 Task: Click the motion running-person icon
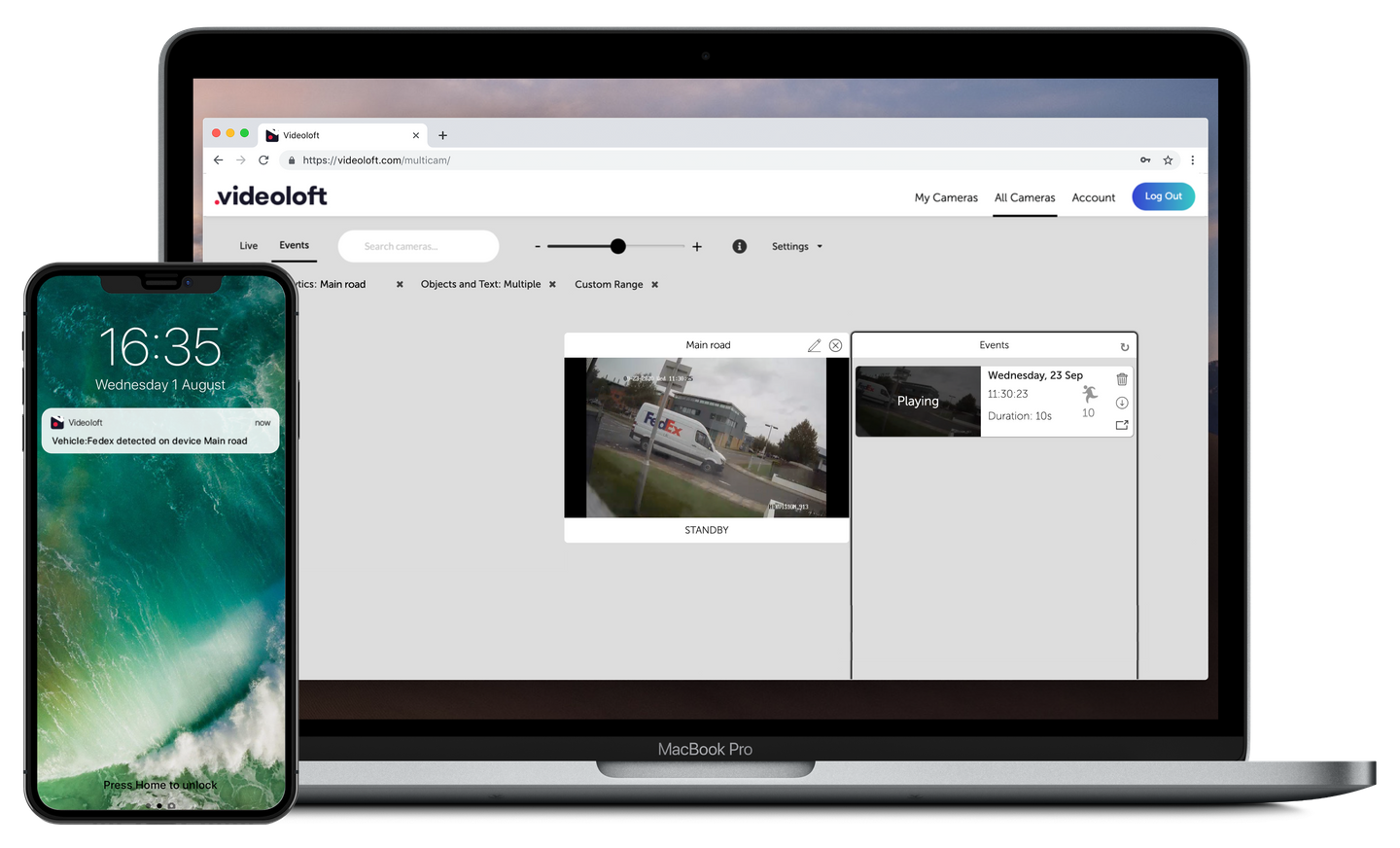[1089, 393]
